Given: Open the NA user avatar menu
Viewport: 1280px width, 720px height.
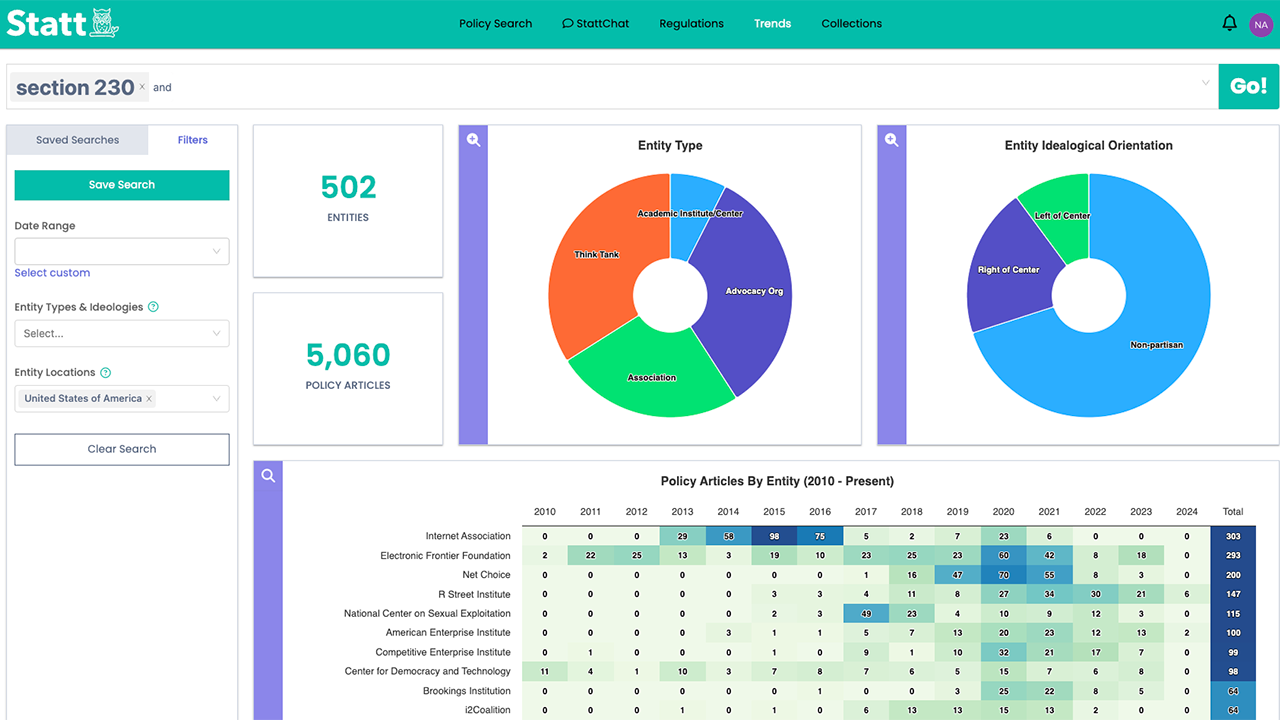Looking at the screenshot, I should click(x=1261, y=24).
